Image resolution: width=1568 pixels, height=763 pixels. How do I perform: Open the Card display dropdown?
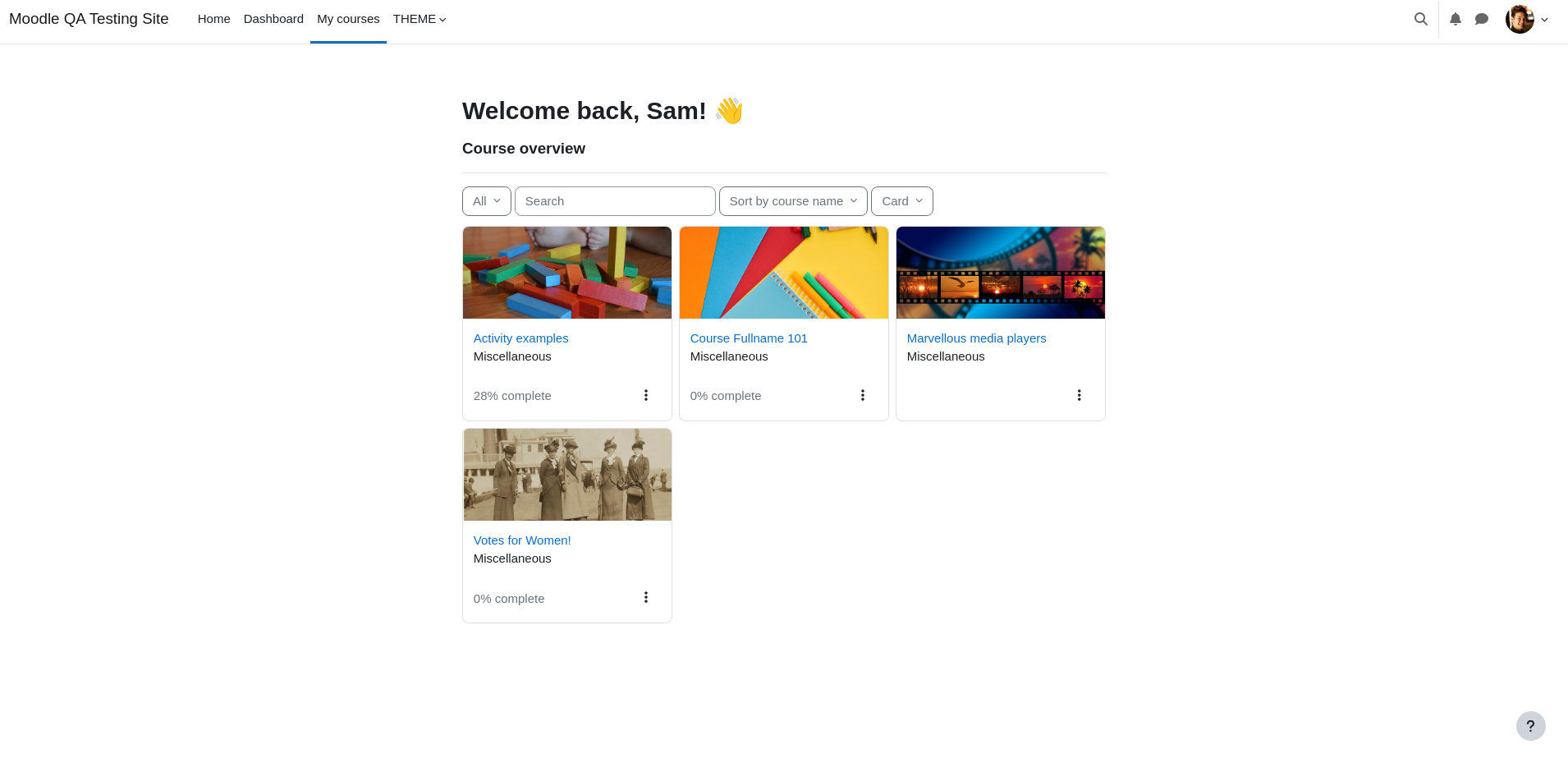coord(902,201)
